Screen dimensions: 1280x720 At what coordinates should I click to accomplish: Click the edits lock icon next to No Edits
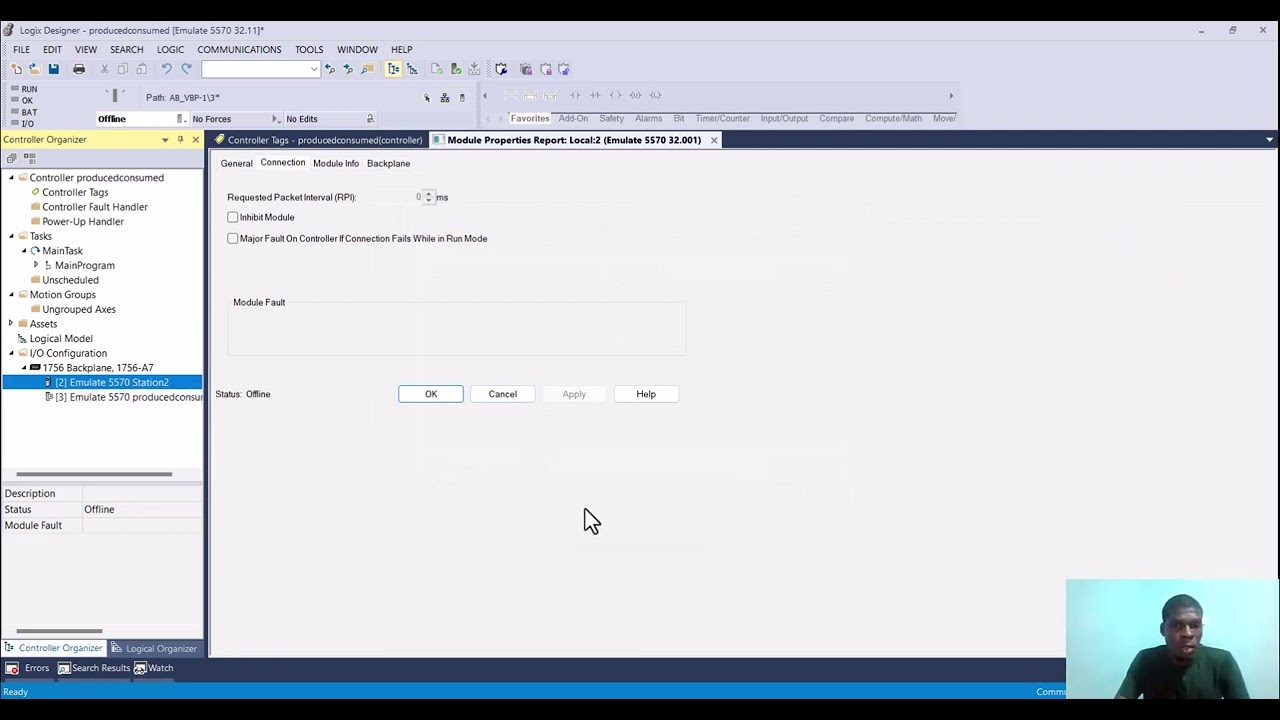[370, 119]
